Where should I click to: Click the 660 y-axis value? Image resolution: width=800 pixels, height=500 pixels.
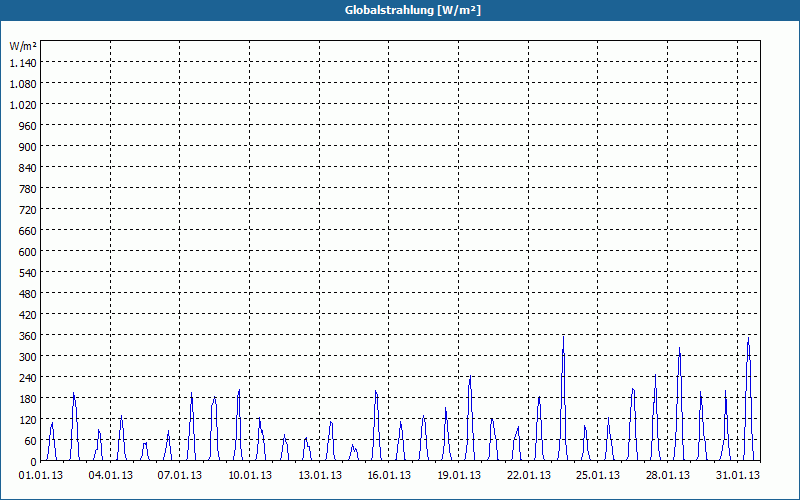[x=28, y=231]
